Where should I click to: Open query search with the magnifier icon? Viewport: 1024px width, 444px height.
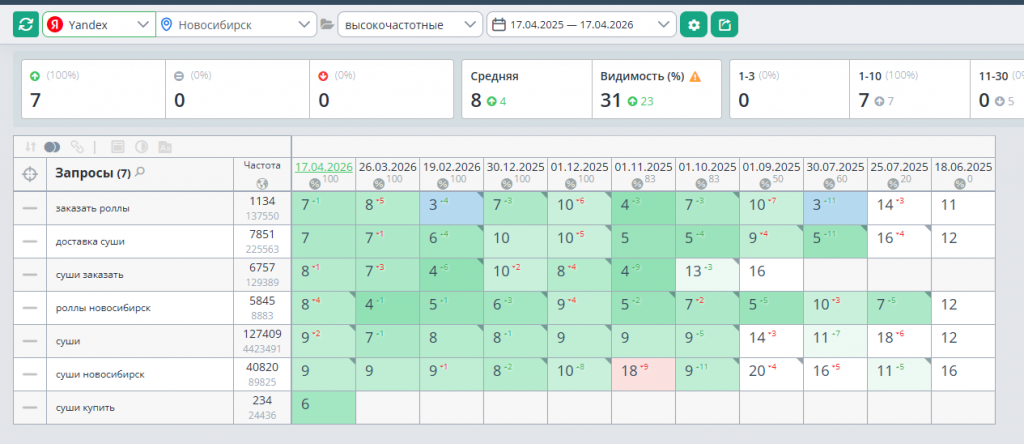140,172
